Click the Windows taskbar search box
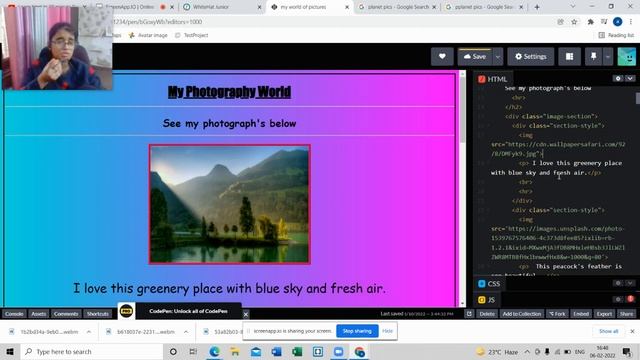Screen dimensions: 640x360 click(x=92, y=351)
